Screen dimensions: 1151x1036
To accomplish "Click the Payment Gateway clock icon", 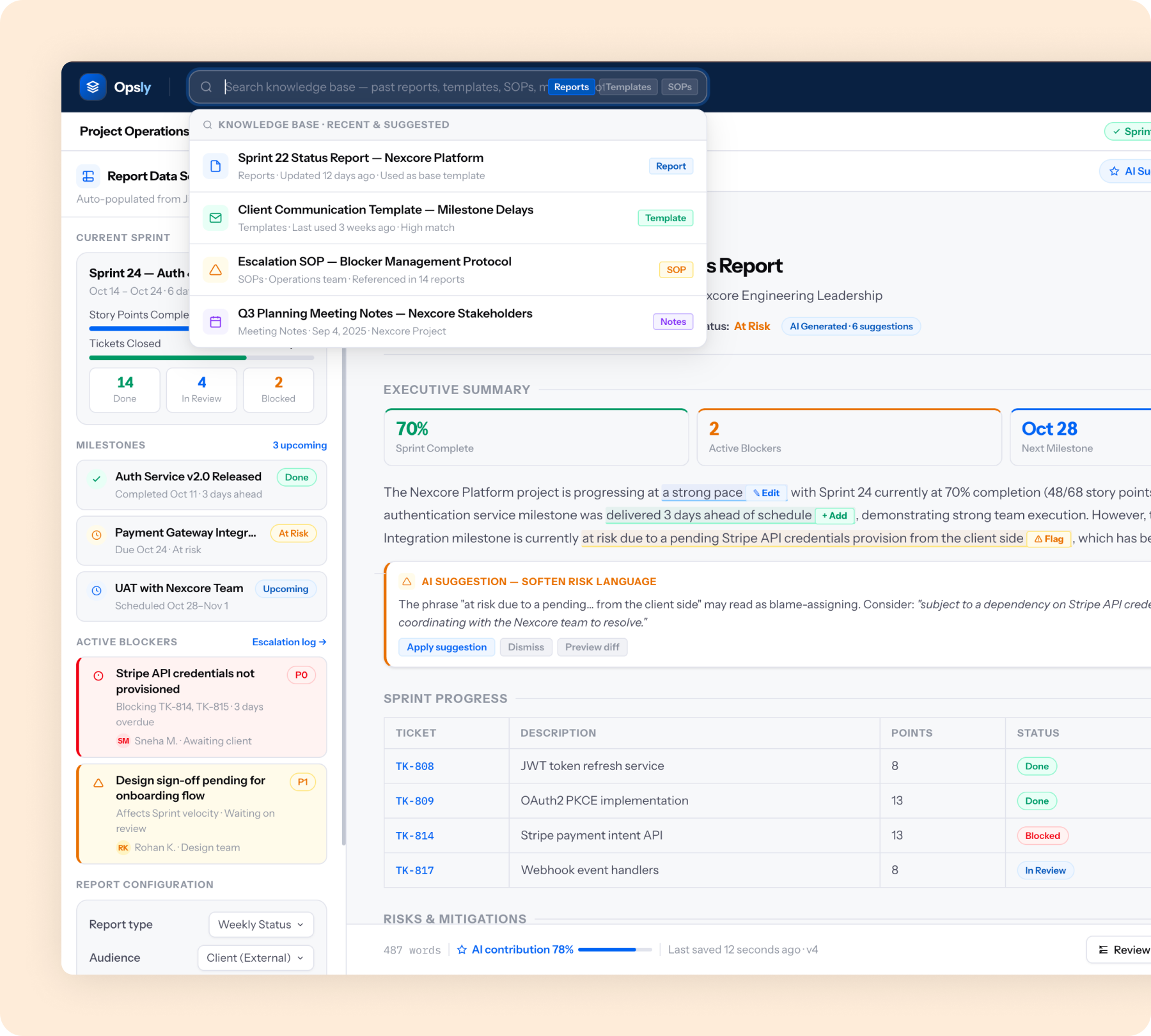I will 97,535.
